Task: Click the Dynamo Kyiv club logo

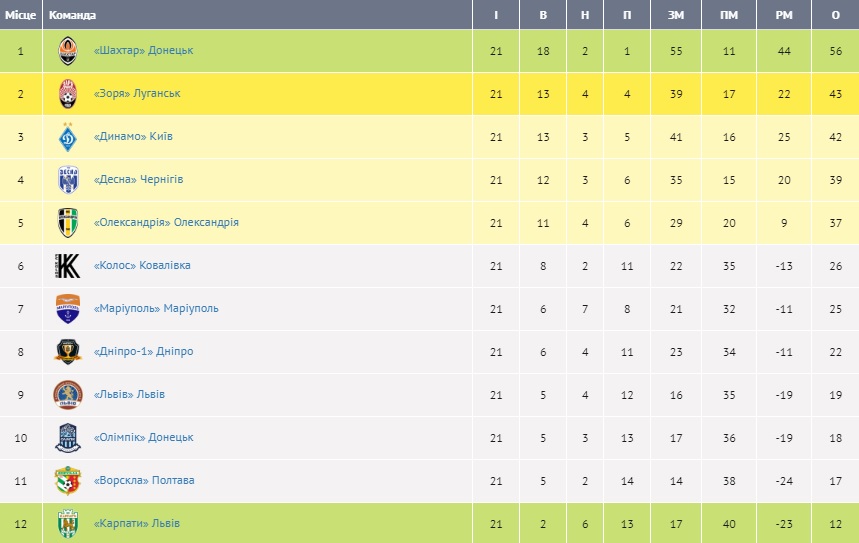Action: (x=67, y=137)
